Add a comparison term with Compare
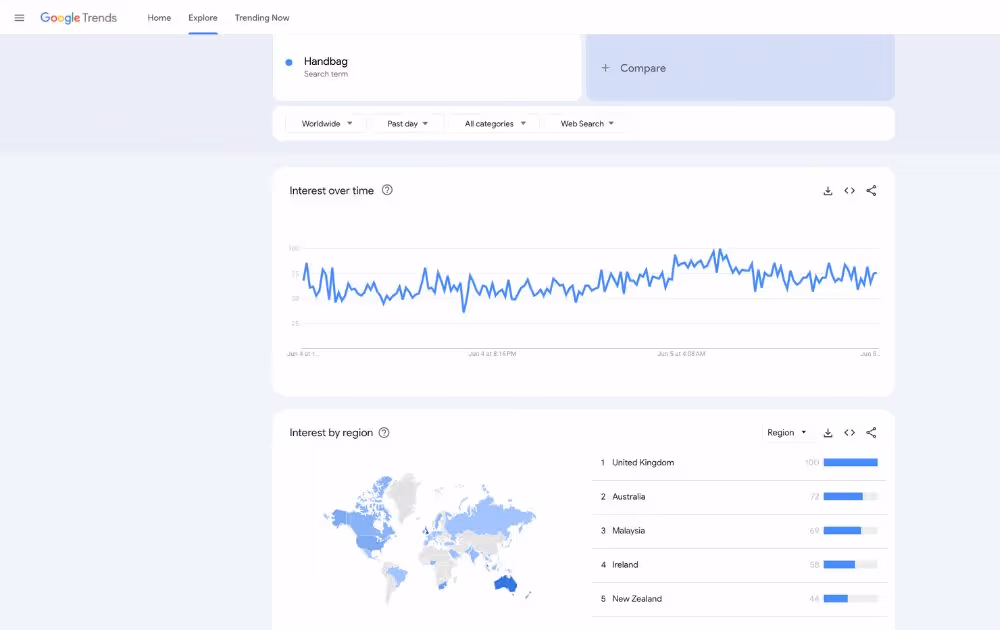The image size is (1000, 630). point(740,68)
